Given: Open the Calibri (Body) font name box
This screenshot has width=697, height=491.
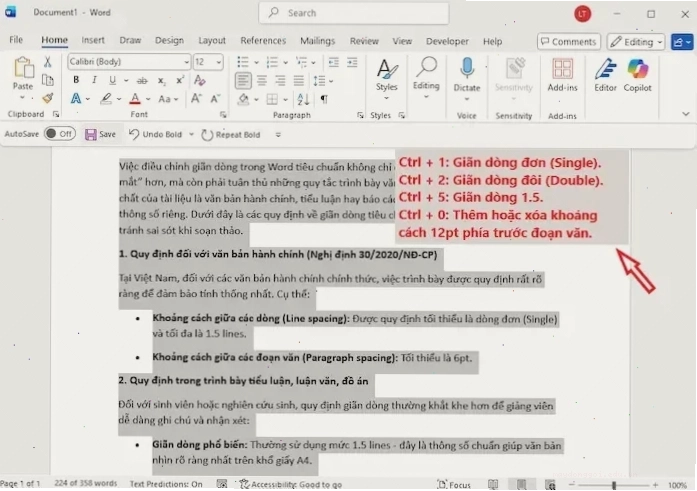Looking at the screenshot, I should click(129, 62).
